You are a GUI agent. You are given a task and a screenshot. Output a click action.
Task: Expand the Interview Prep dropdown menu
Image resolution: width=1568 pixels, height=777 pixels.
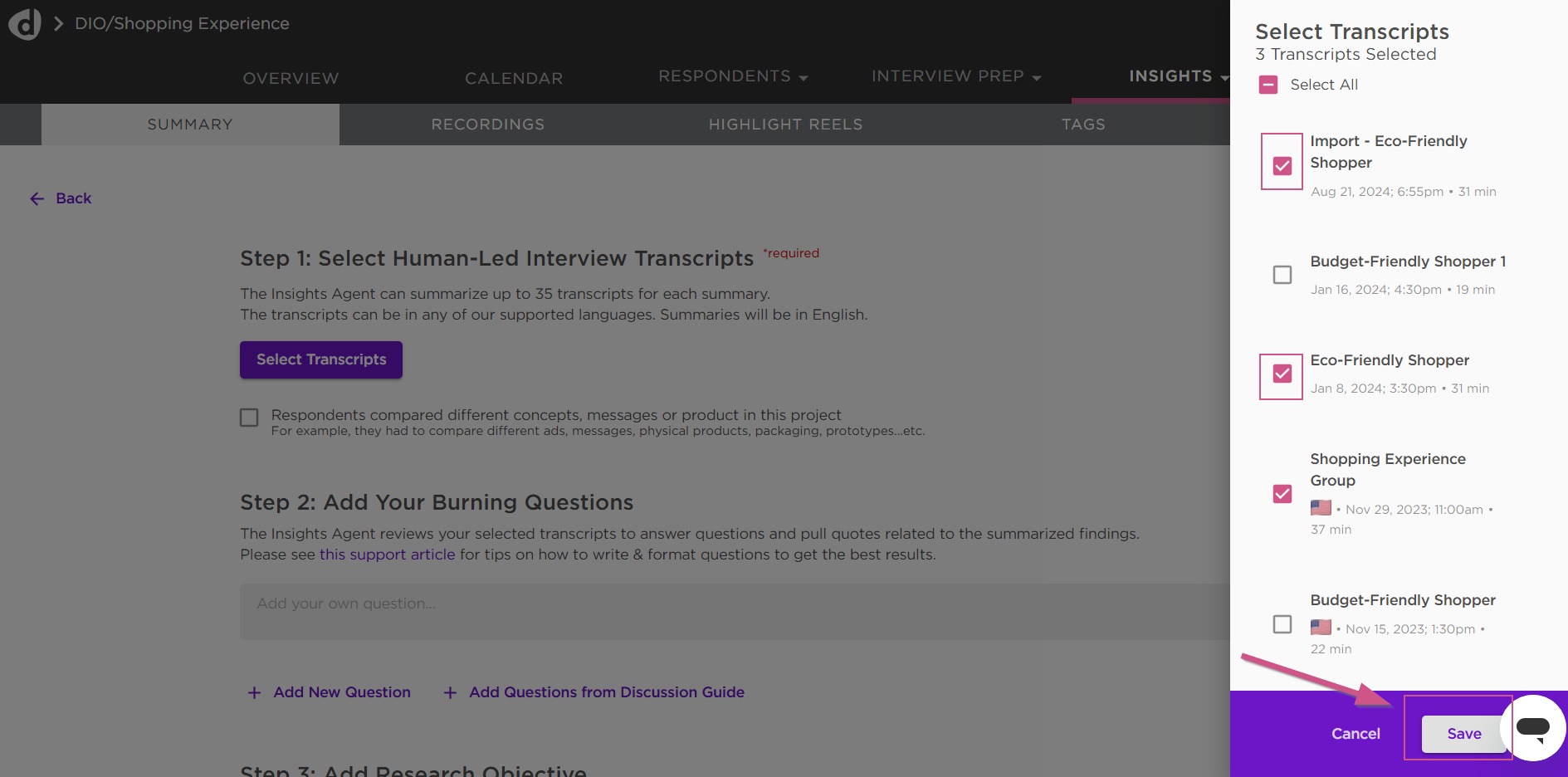click(956, 76)
